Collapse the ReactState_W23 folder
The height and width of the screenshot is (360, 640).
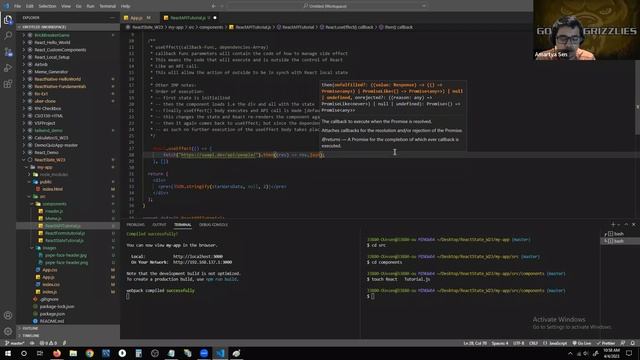(68, 160)
